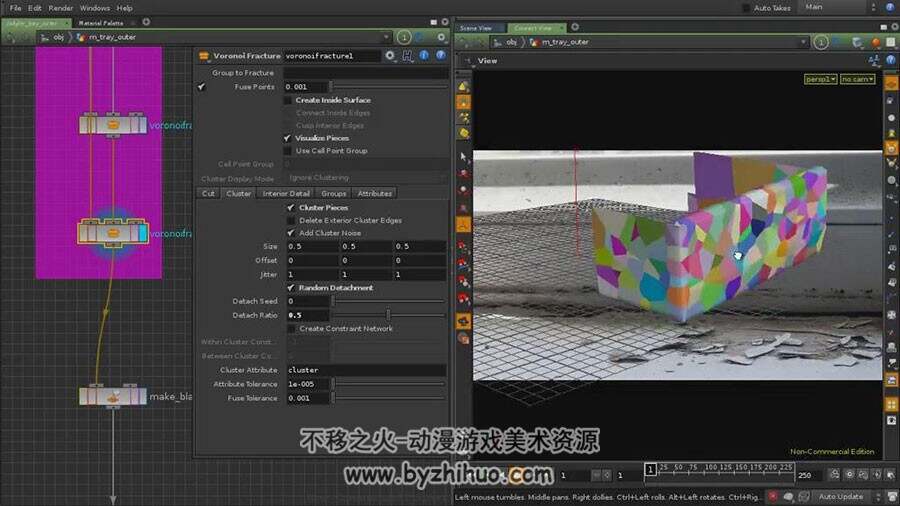This screenshot has height=506, width=900.
Task: Click obj in the network path bar
Action: (59, 37)
